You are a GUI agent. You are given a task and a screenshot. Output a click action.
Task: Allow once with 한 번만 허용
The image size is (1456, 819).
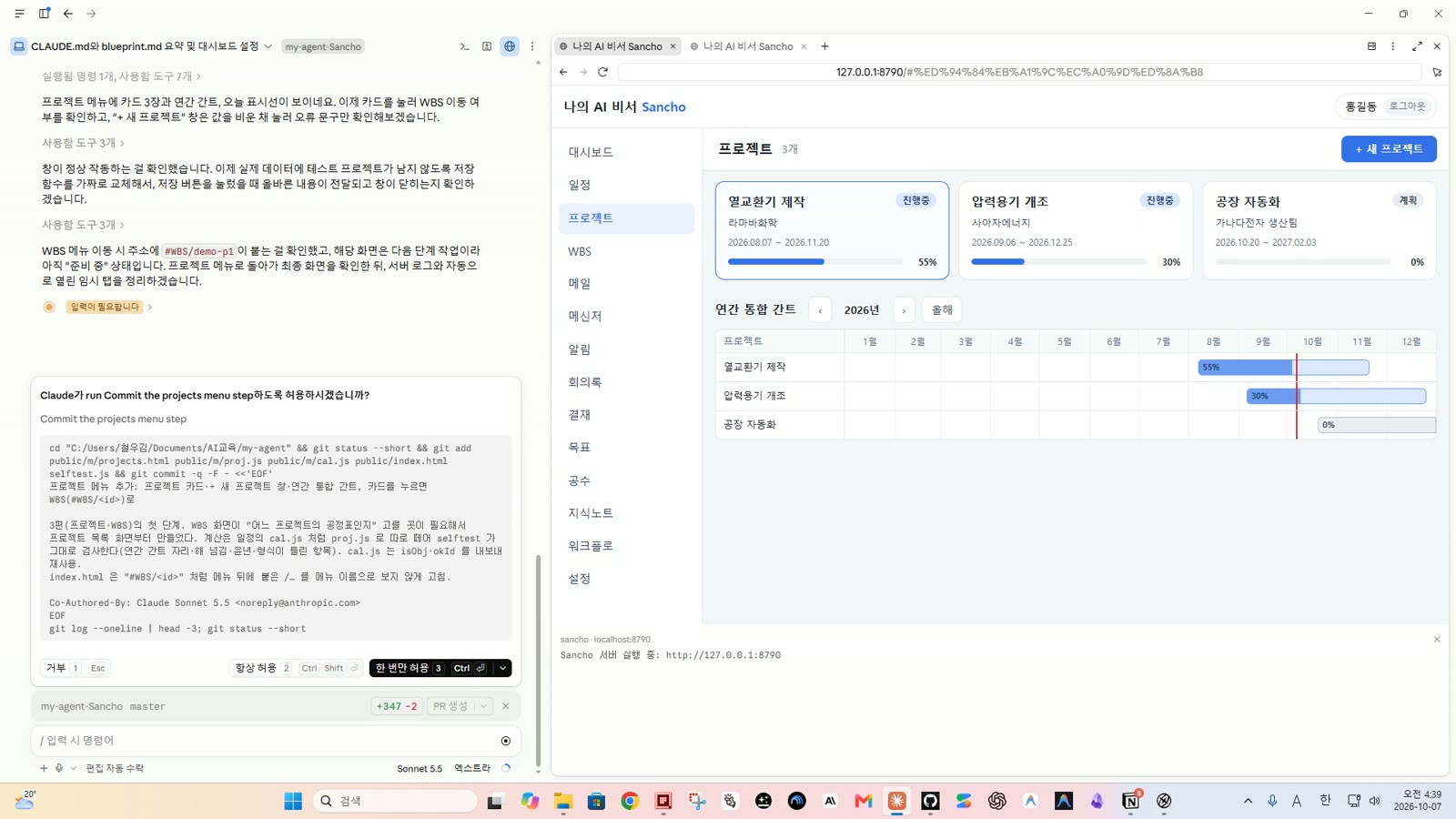click(430, 668)
